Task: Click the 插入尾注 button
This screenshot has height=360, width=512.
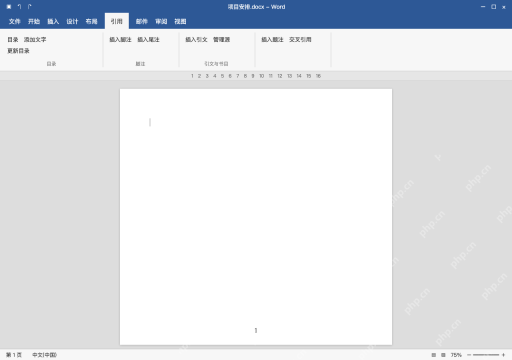Action: tap(148, 40)
